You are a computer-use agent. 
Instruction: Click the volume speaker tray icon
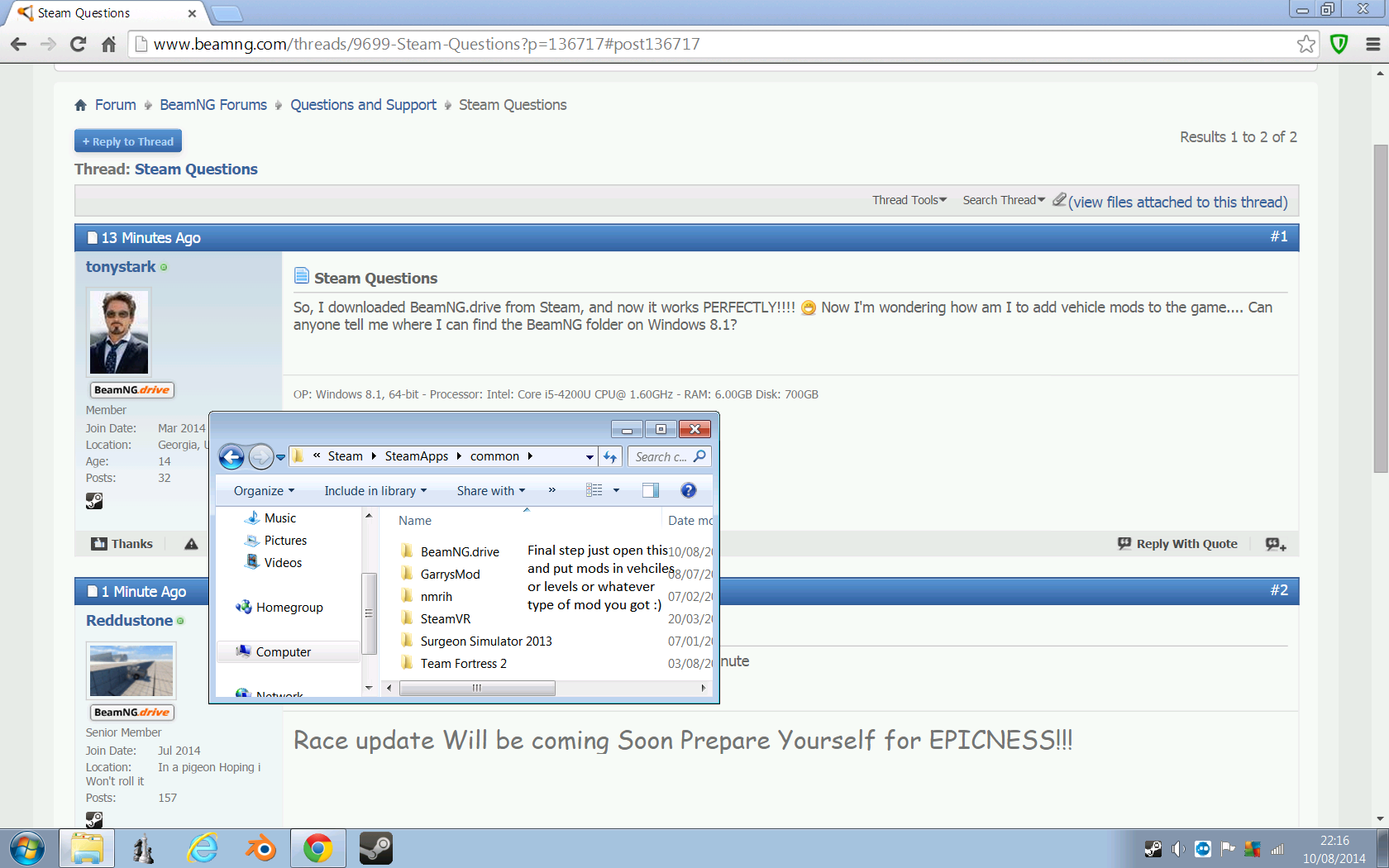click(1178, 849)
